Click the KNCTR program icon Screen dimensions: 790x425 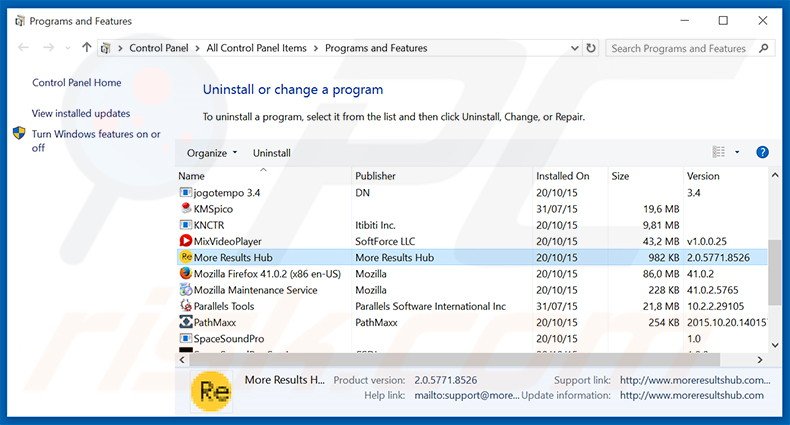[x=186, y=225]
